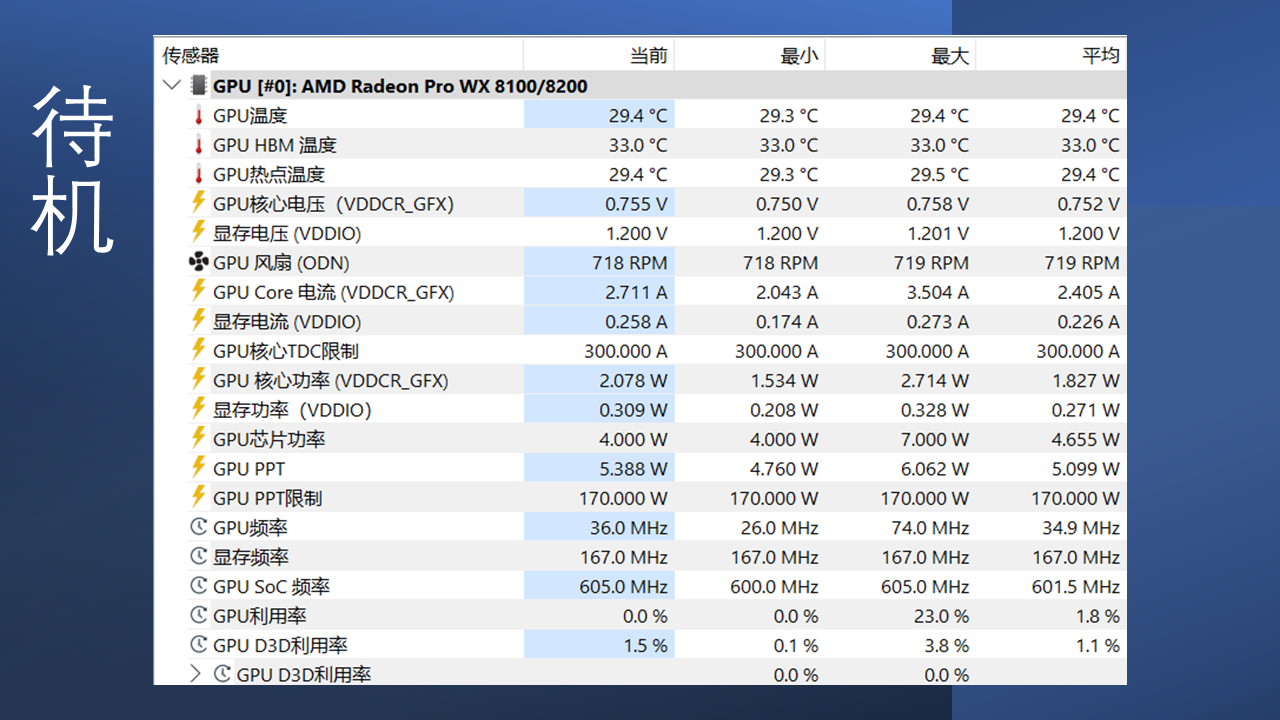The image size is (1280, 720).
Task: Click the minimum value 0.208 W
Action: coord(784,410)
